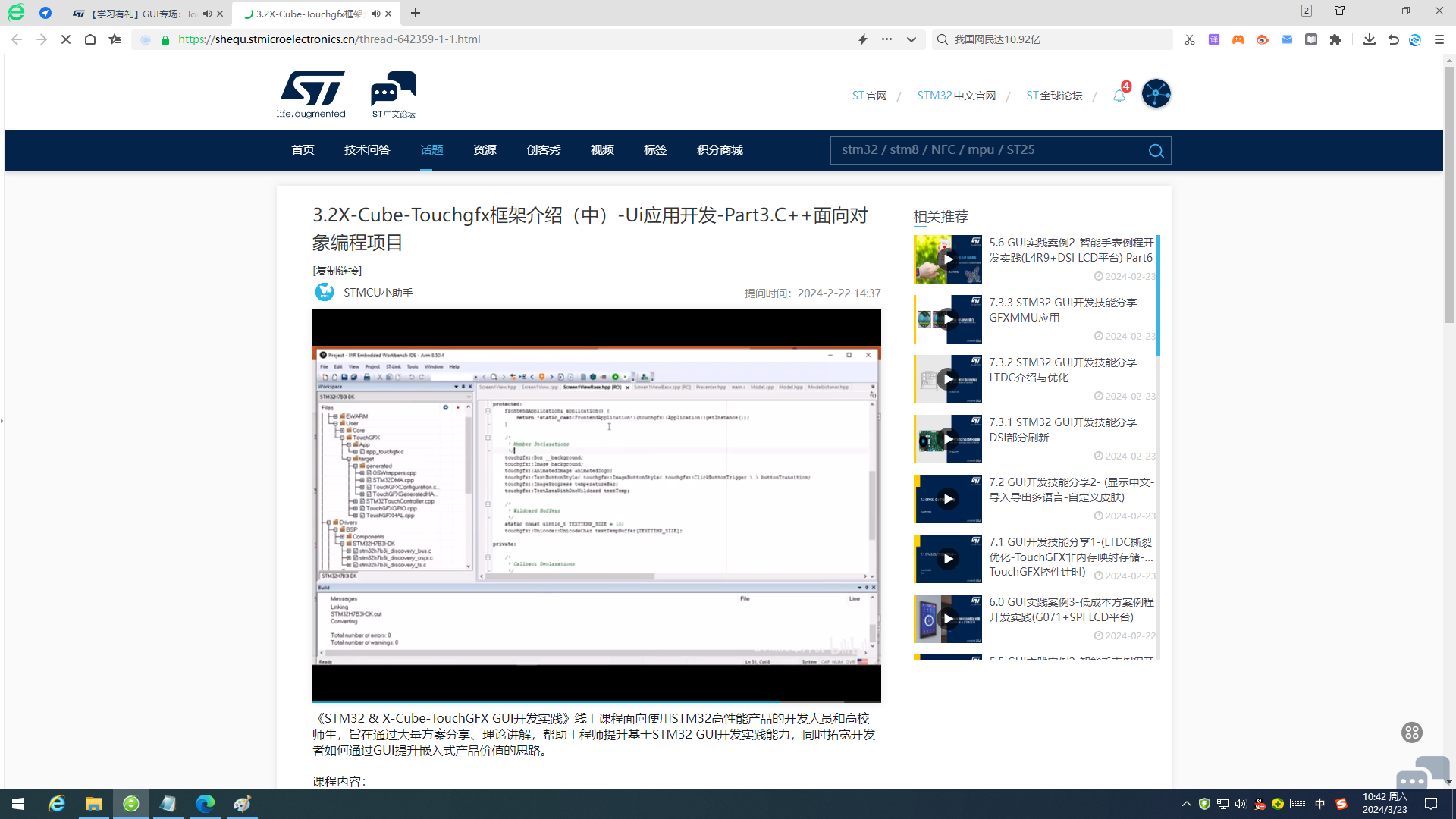This screenshot has width=1456, height=819.
Task: Play the 7.2 GUI开发技能分享2 video thumbnail
Action: click(x=948, y=499)
